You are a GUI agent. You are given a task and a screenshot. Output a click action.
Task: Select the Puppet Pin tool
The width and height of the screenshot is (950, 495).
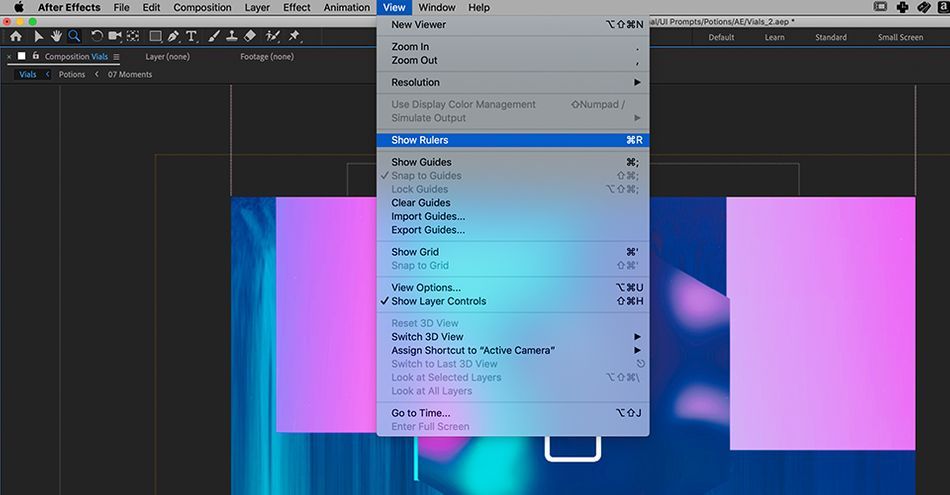[x=294, y=36]
